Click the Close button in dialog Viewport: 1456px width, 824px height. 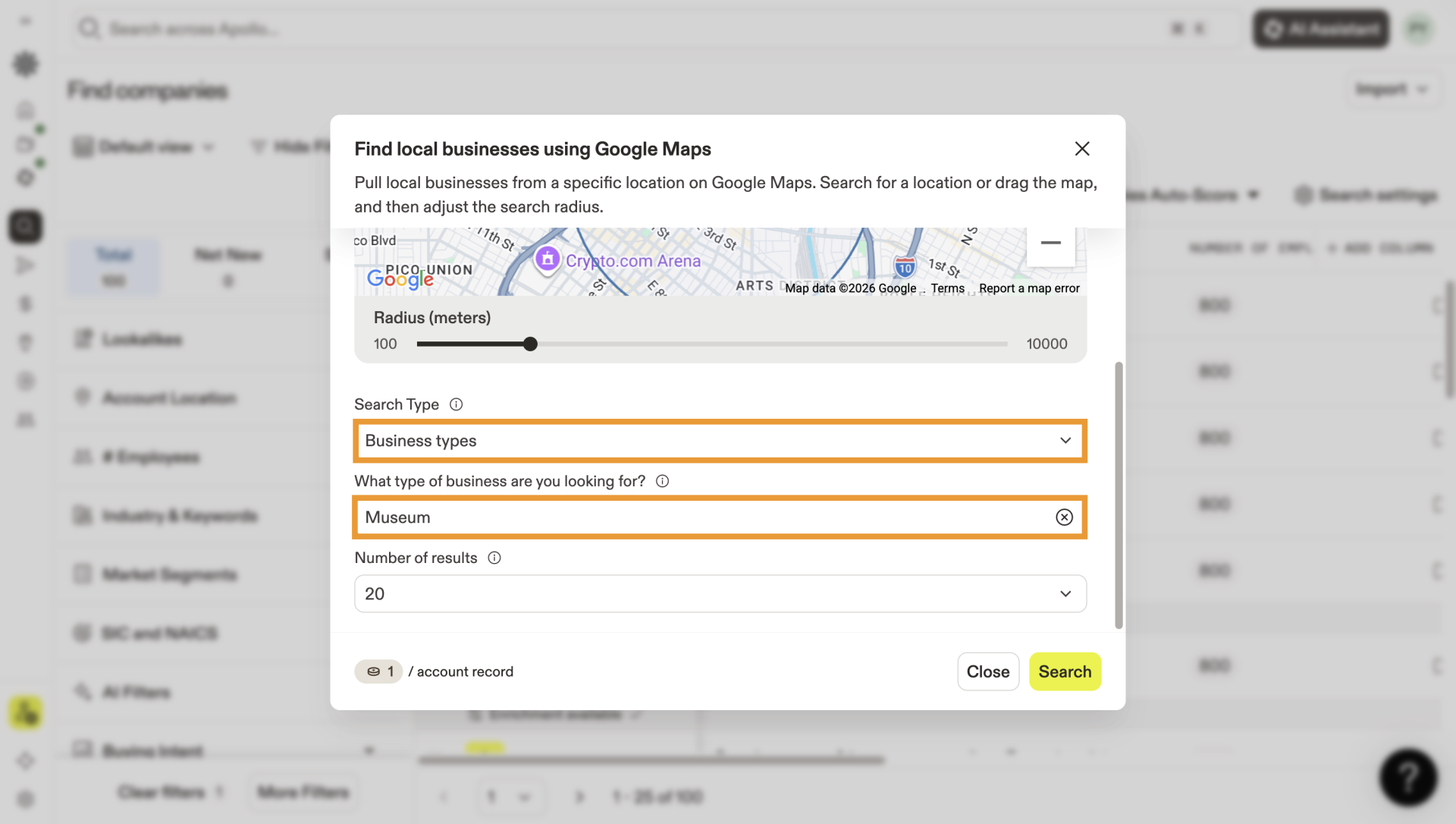(x=987, y=671)
